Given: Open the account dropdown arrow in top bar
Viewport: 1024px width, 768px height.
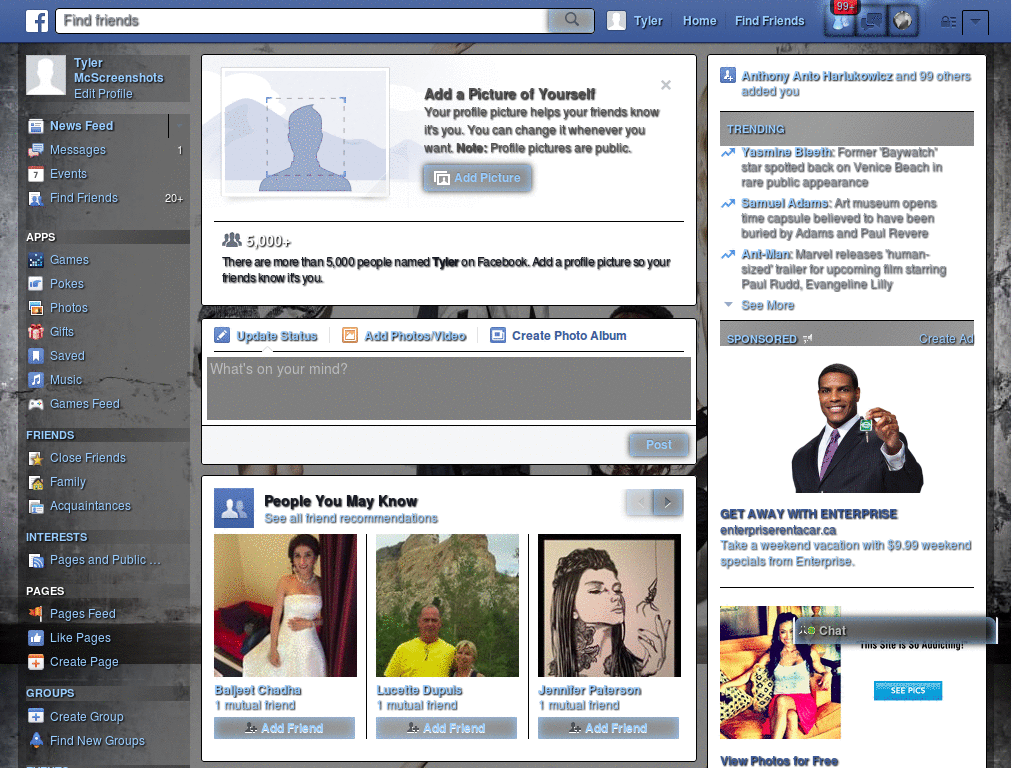Looking at the screenshot, I should pos(975,22).
